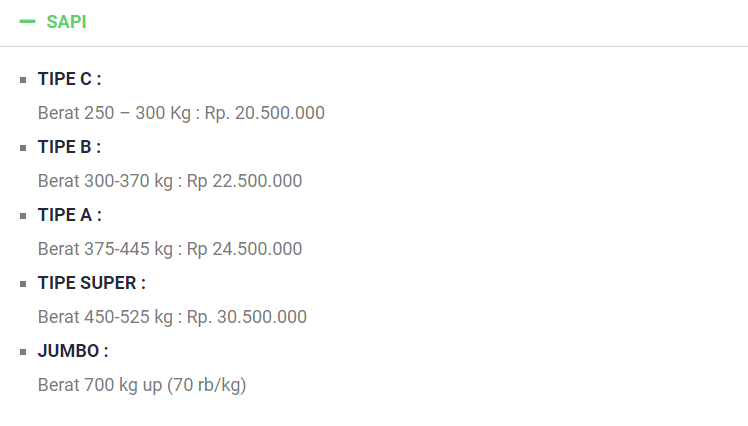This screenshot has height=426, width=748.
Task: Click the Rp. 30.500.000 price text
Action: [x=247, y=317]
